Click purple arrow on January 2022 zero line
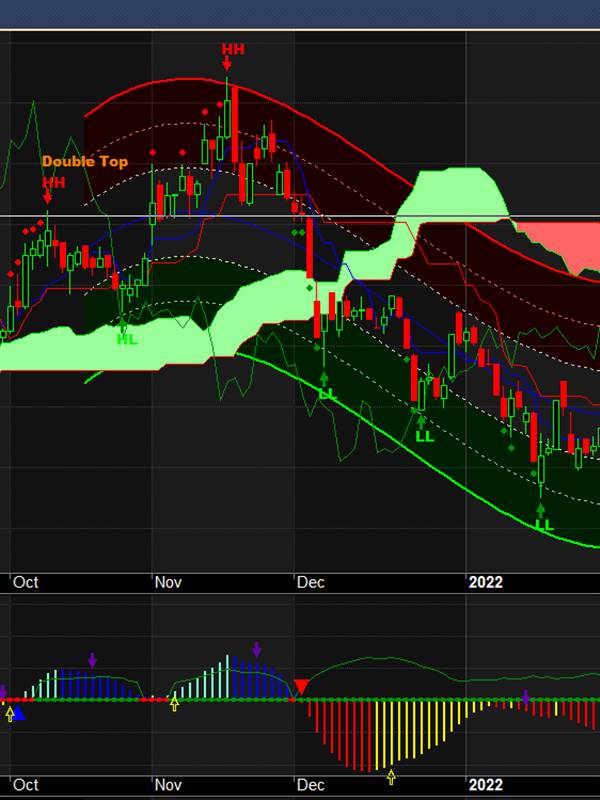The height and width of the screenshot is (800, 600). (x=526, y=697)
